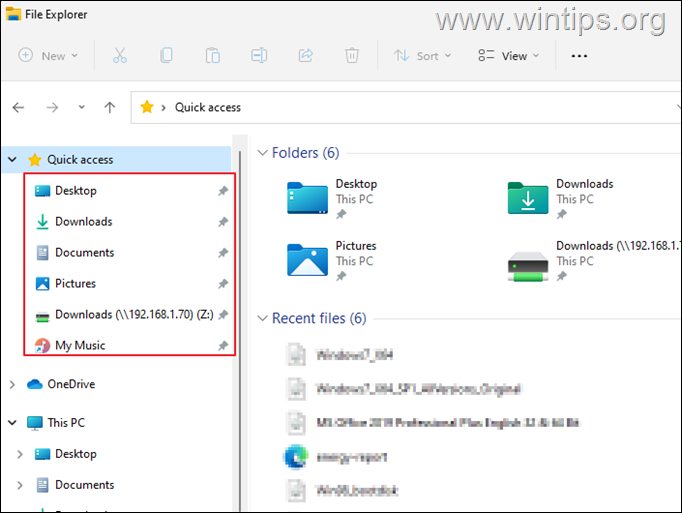Collapse the Folders (6) group

(262, 153)
